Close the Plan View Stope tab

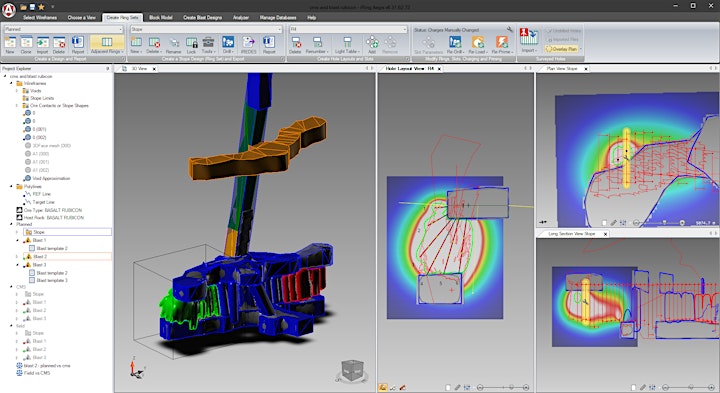[586, 69]
